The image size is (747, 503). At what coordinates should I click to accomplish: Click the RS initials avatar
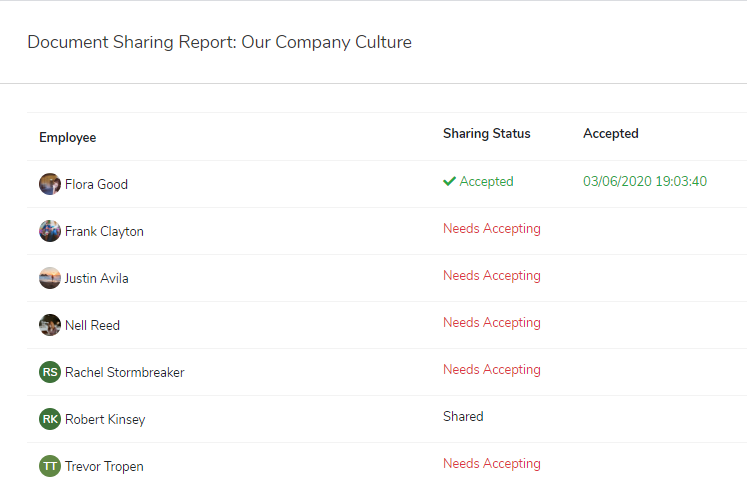(50, 372)
